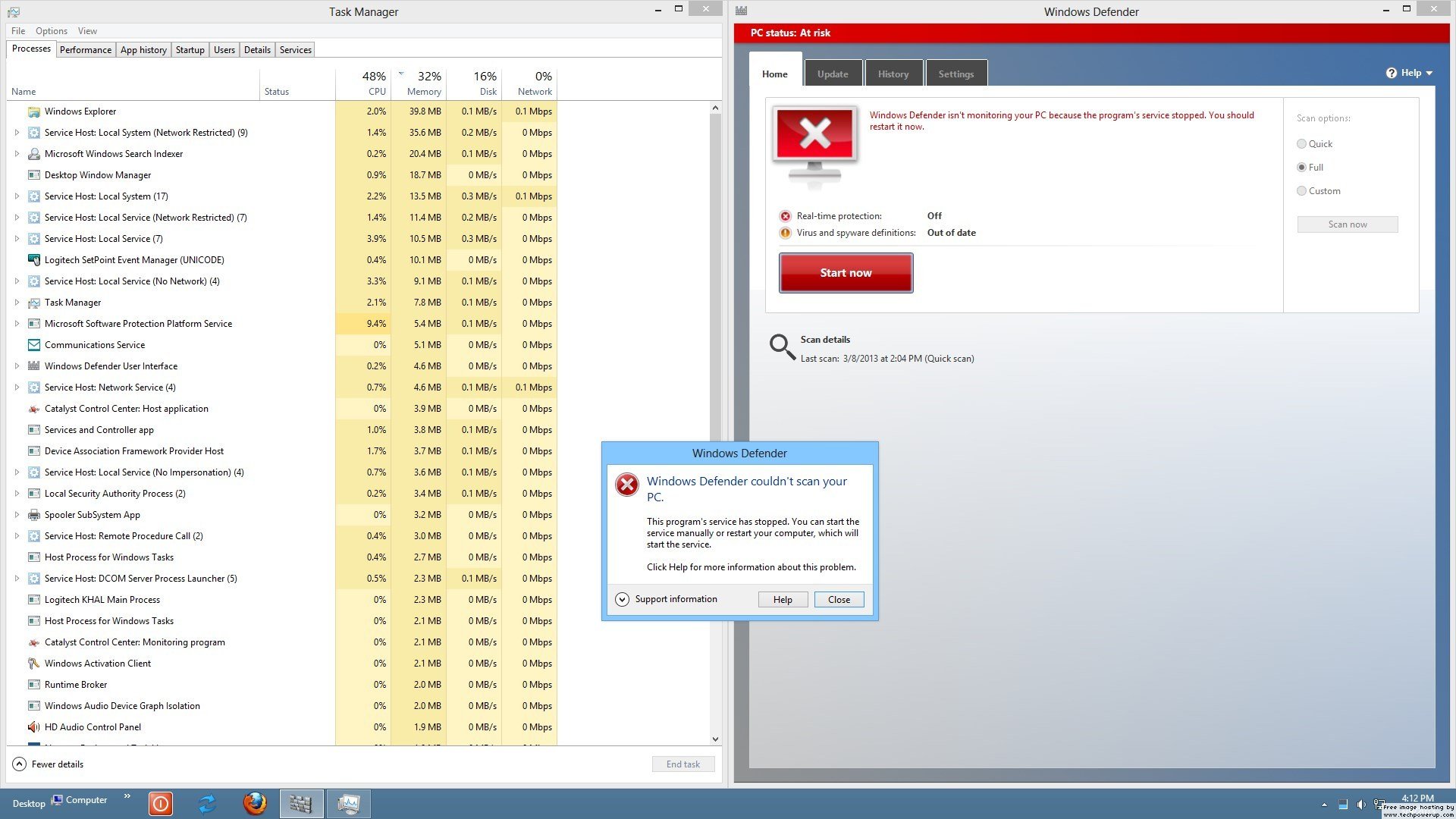The width and height of the screenshot is (1456, 819).
Task: Open the Update tab in Windows Defender
Action: tap(833, 74)
